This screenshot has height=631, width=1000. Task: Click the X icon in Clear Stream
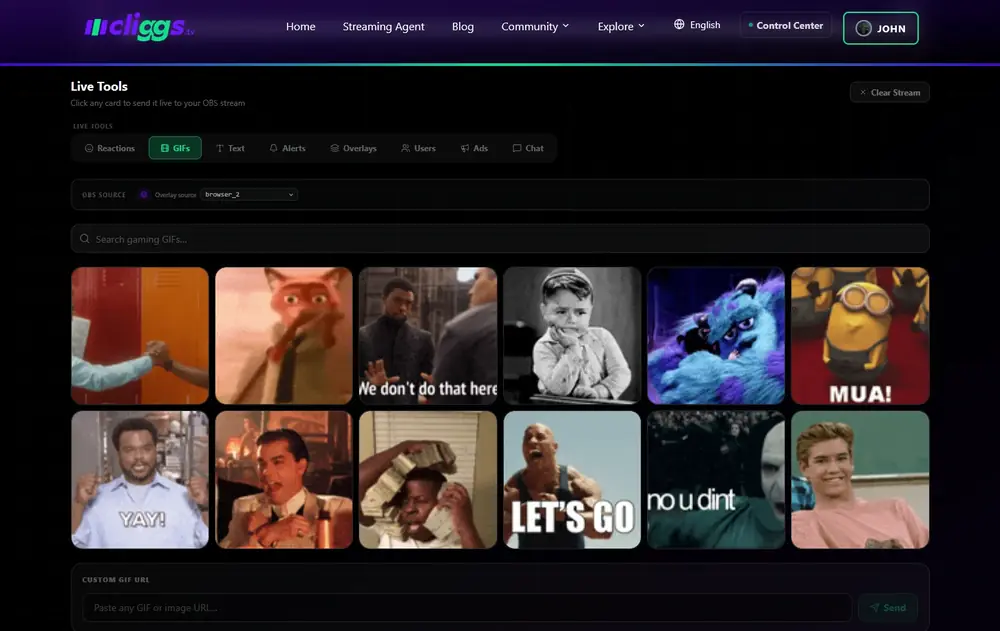coord(863,93)
